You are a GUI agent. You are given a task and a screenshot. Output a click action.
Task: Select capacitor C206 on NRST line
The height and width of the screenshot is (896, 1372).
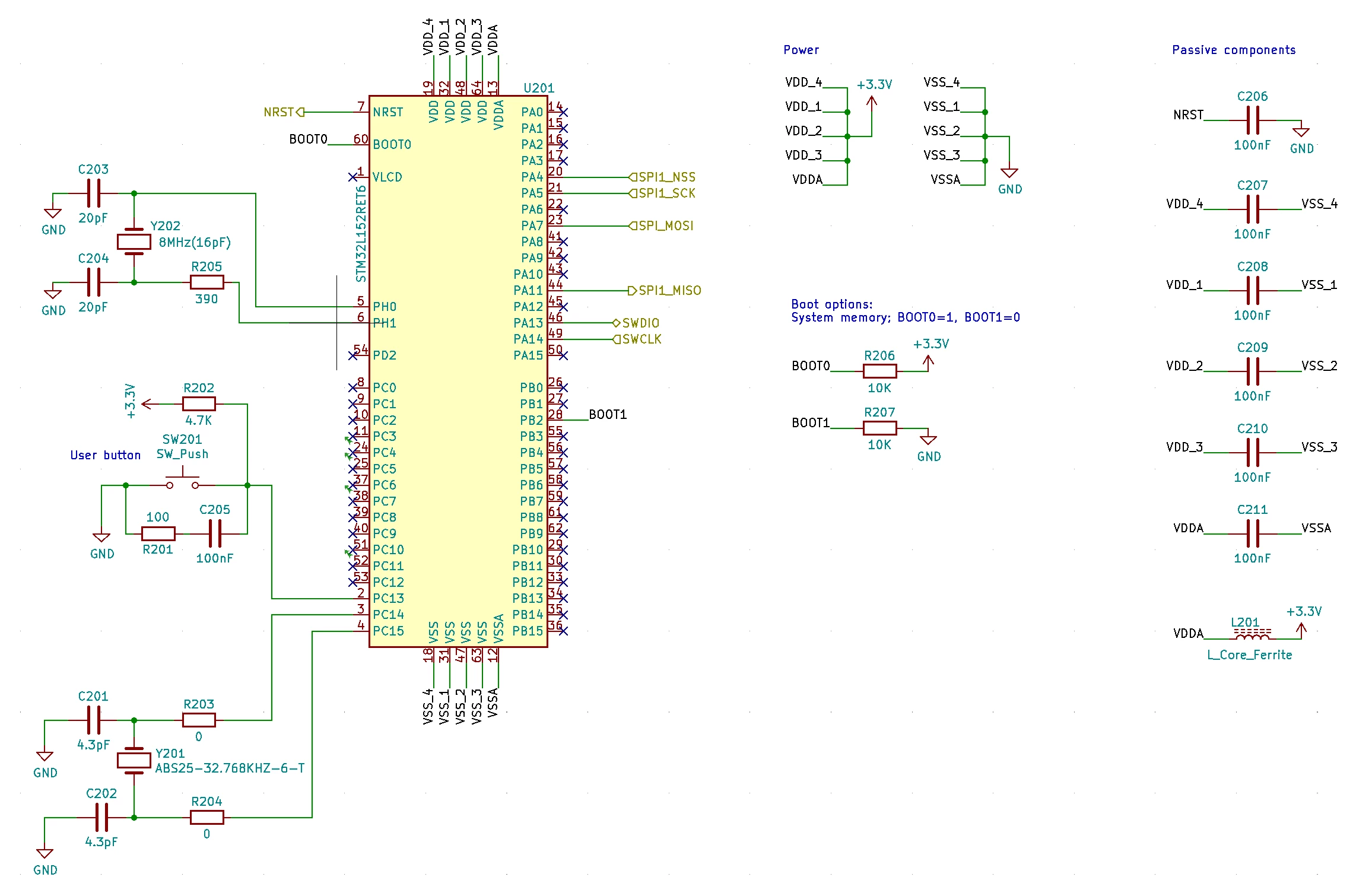point(1252,120)
